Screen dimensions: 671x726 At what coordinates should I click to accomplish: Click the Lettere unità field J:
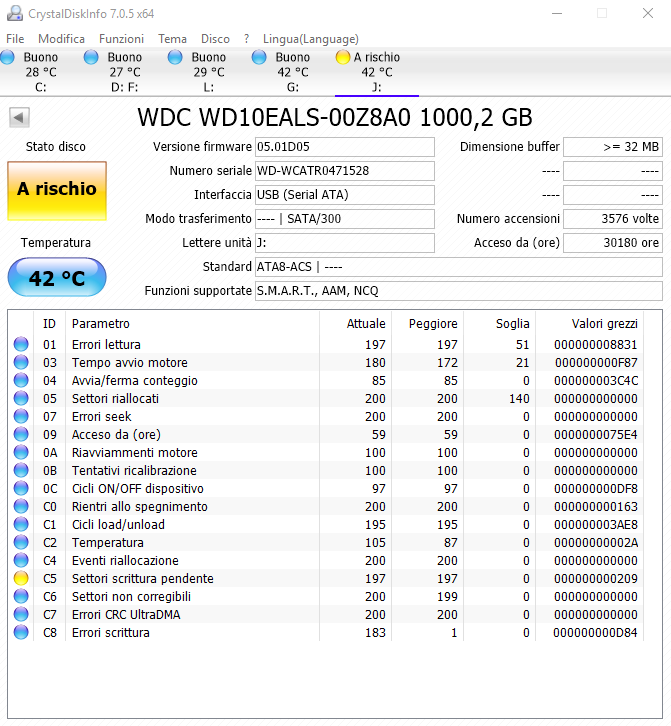[345, 243]
